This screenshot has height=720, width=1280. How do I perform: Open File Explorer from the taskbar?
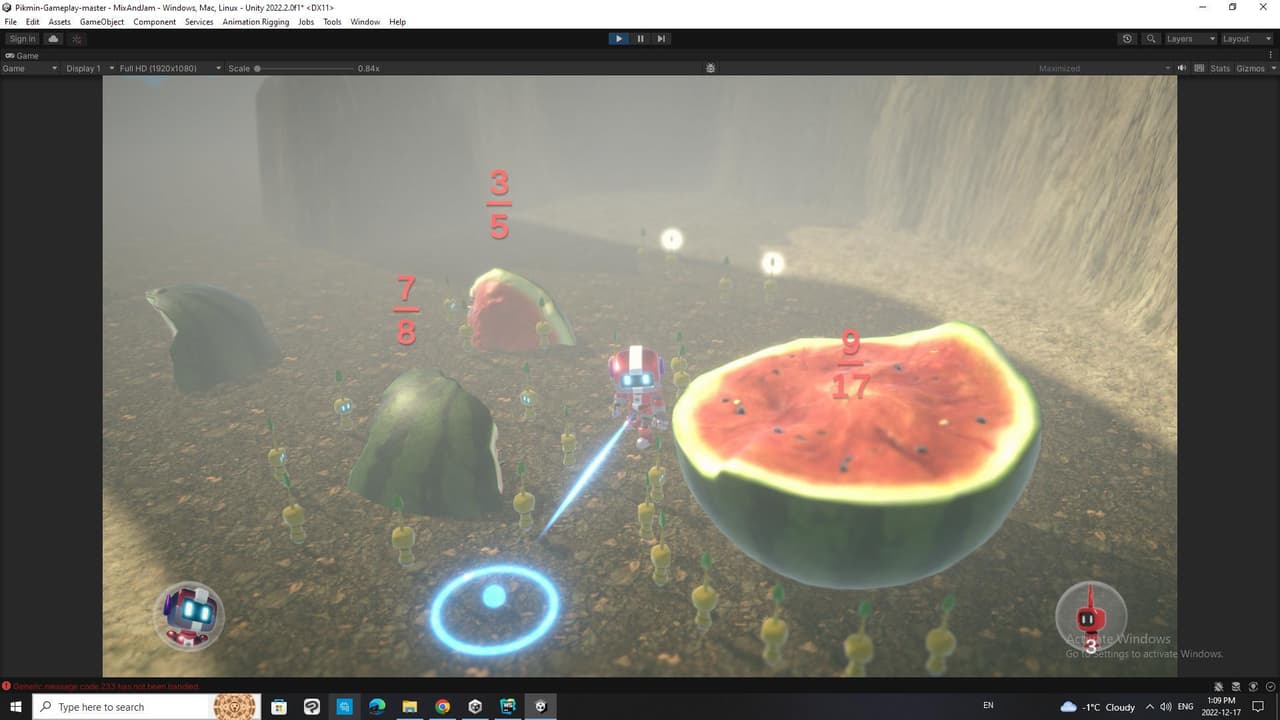click(x=410, y=707)
